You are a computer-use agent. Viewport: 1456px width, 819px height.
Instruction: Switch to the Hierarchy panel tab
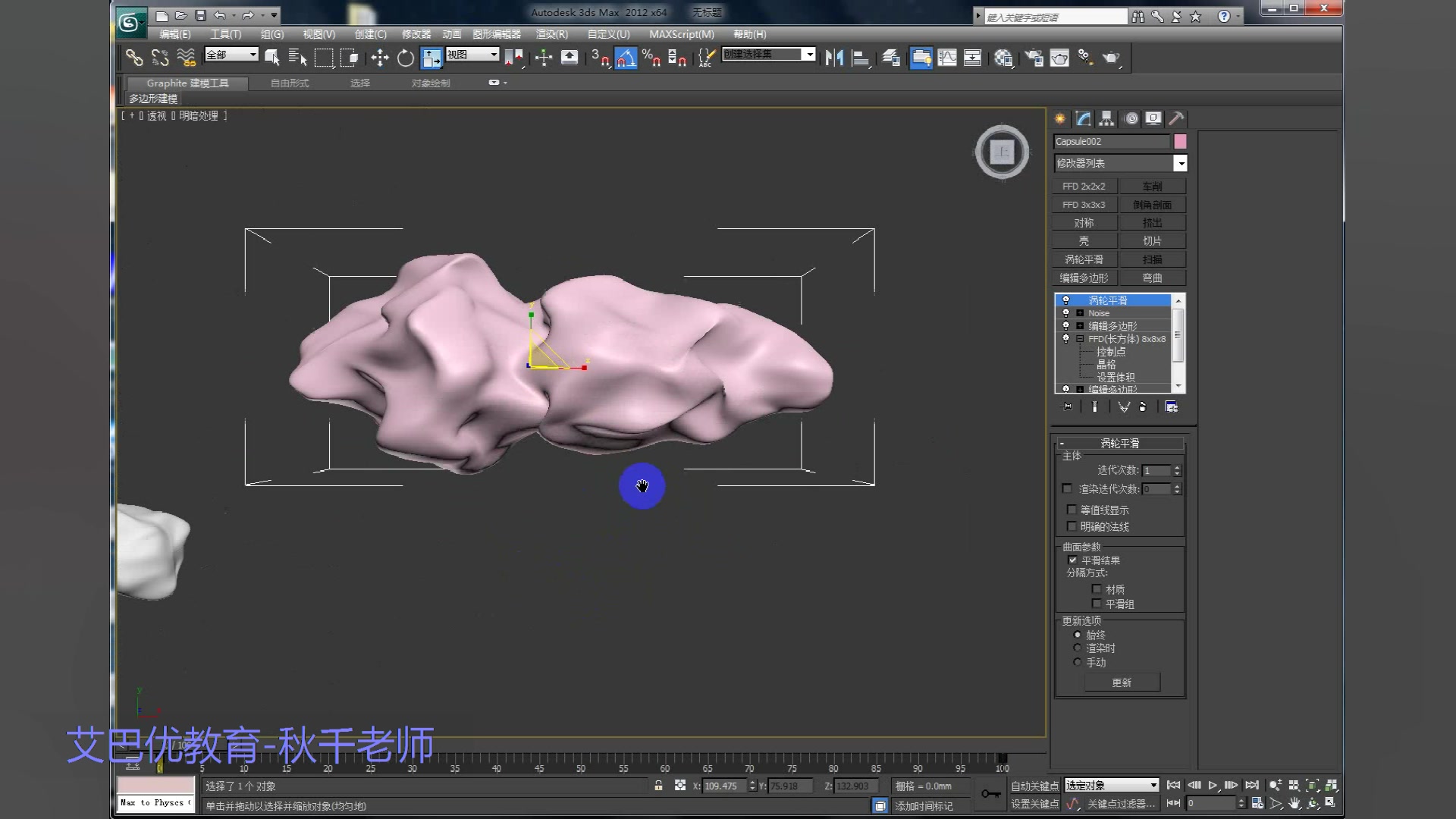click(x=1106, y=119)
